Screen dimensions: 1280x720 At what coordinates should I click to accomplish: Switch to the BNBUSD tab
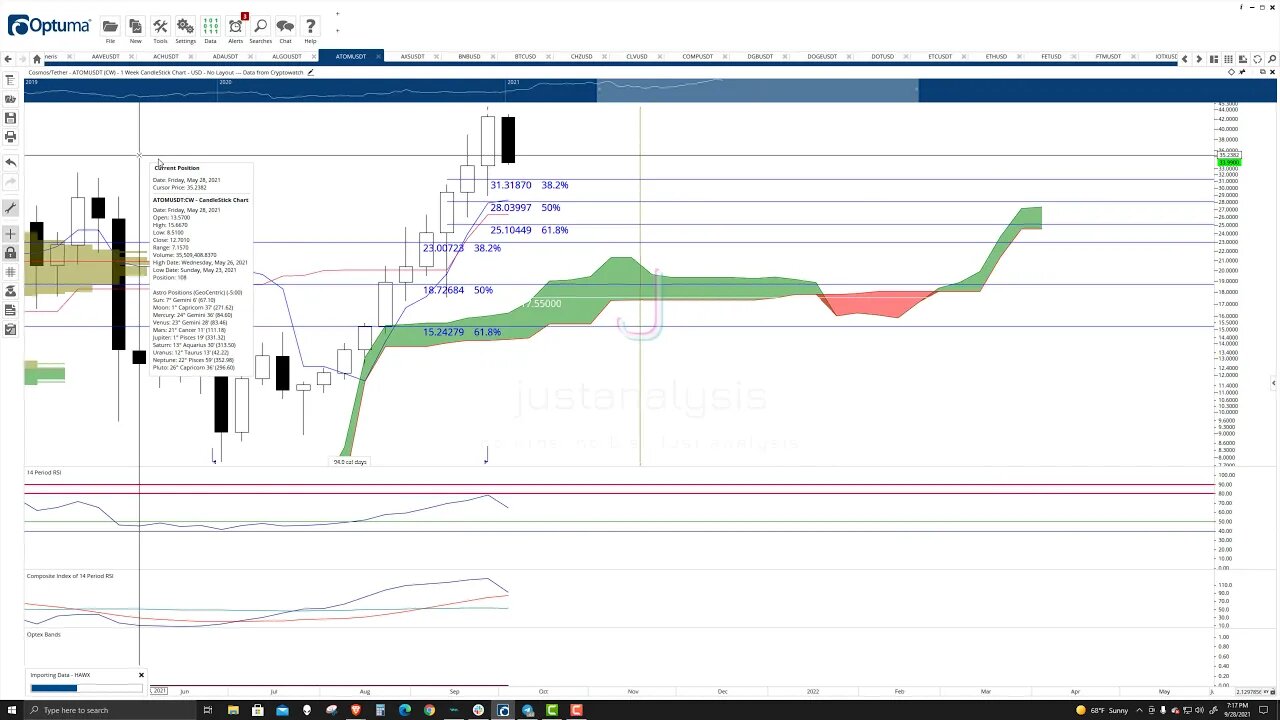pyautogui.click(x=469, y=57)
